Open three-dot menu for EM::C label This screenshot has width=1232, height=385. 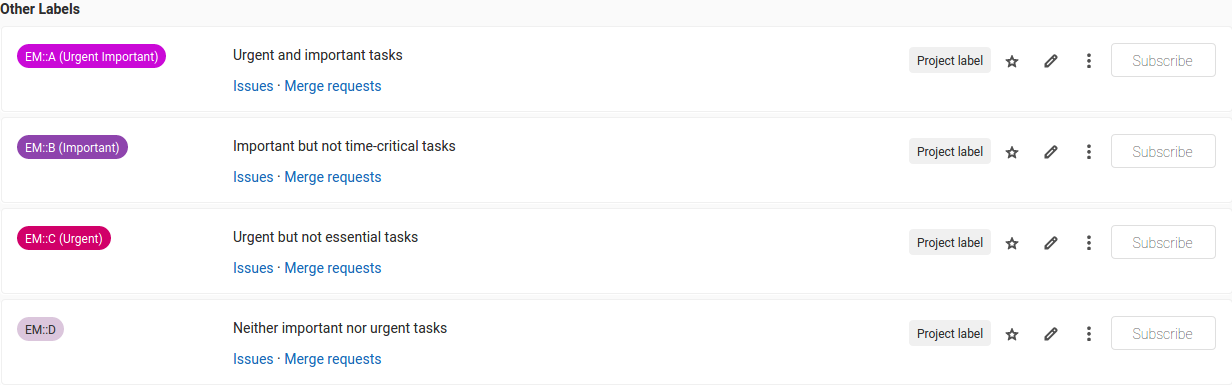pyautogui.click(x=1088, y=243)
